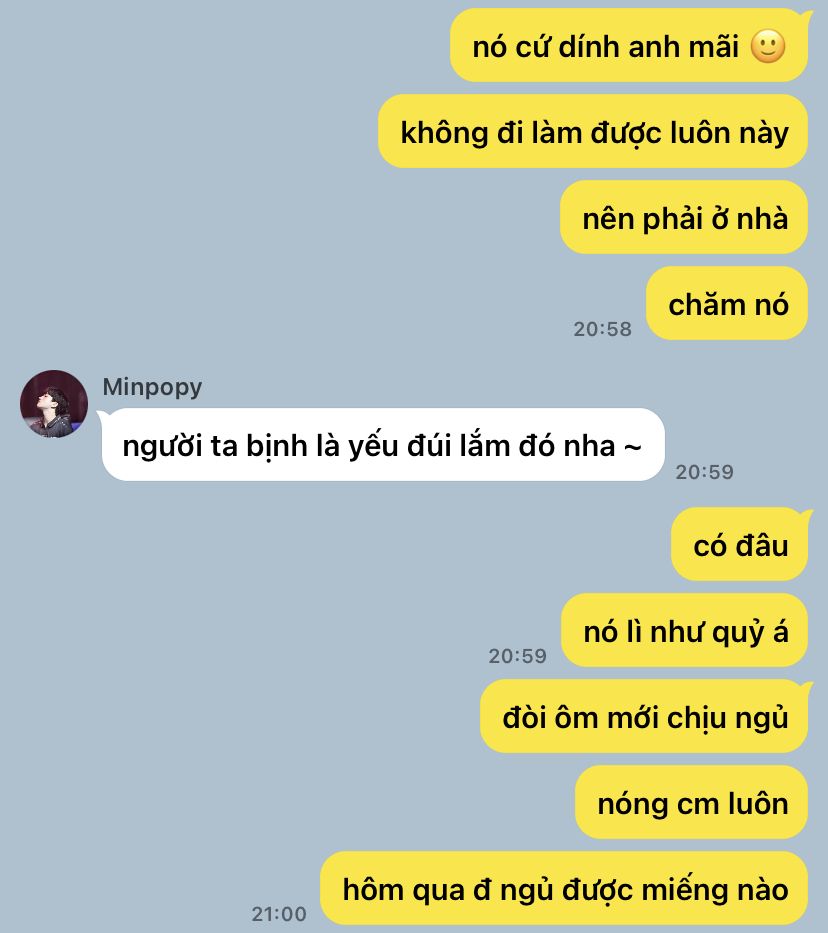This screenshot has width=828, height=933.
Task: Select the 'nóng cm luôn' message
Action: 691,802
